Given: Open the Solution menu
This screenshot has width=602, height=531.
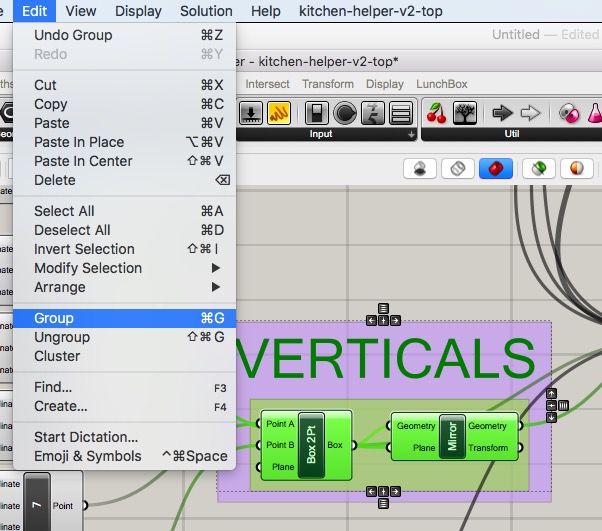Looking at the screenshot, I should click(x=206, y=11).
